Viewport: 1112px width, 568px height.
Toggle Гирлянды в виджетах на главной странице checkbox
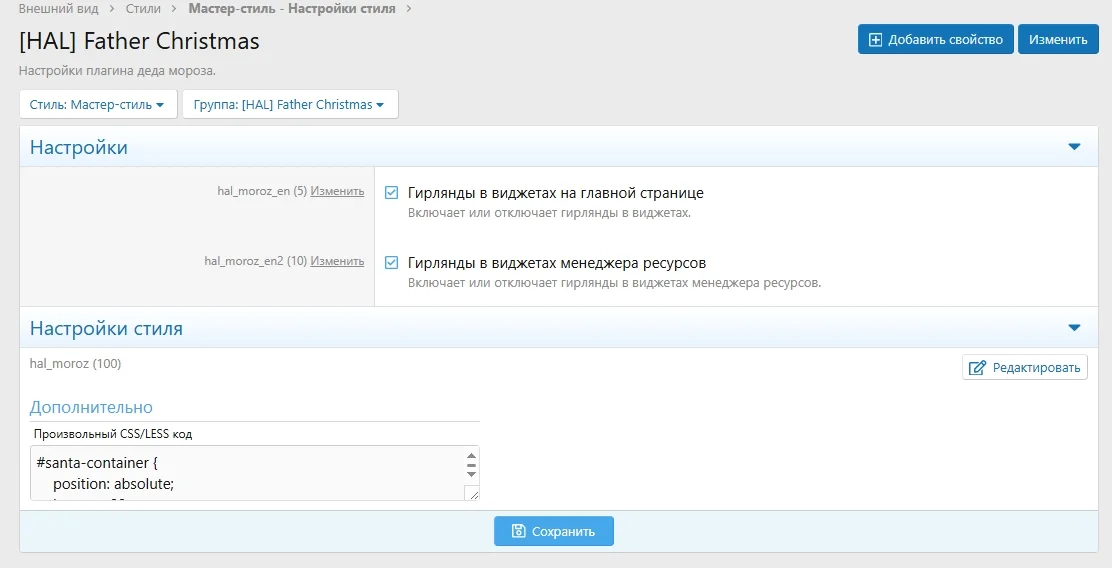pos(392,193)
